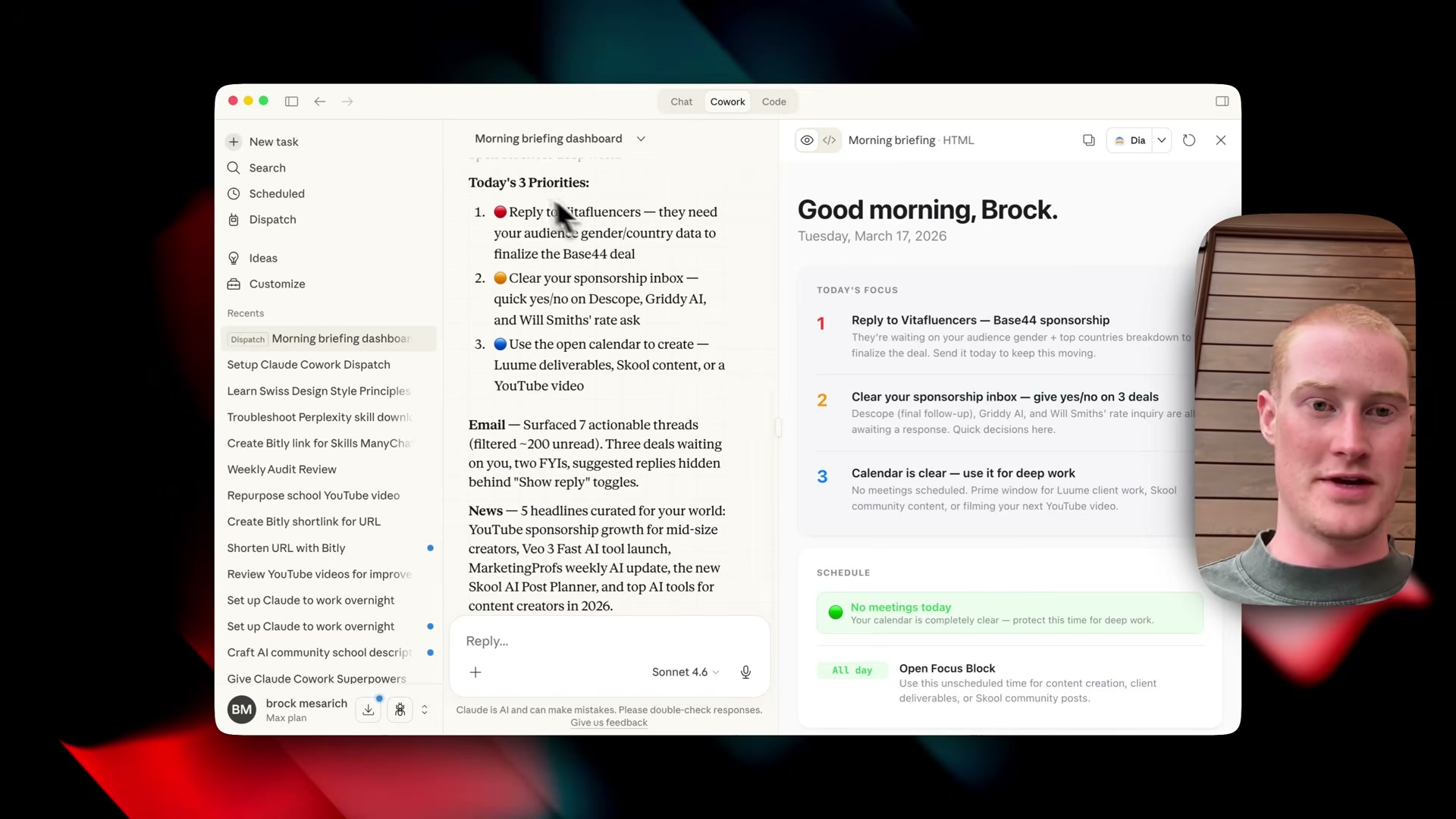This screenshot has height=819, width=1456.
Task: Open the Sonnet 4.6 model dropdown
Action: click(684, 672)
